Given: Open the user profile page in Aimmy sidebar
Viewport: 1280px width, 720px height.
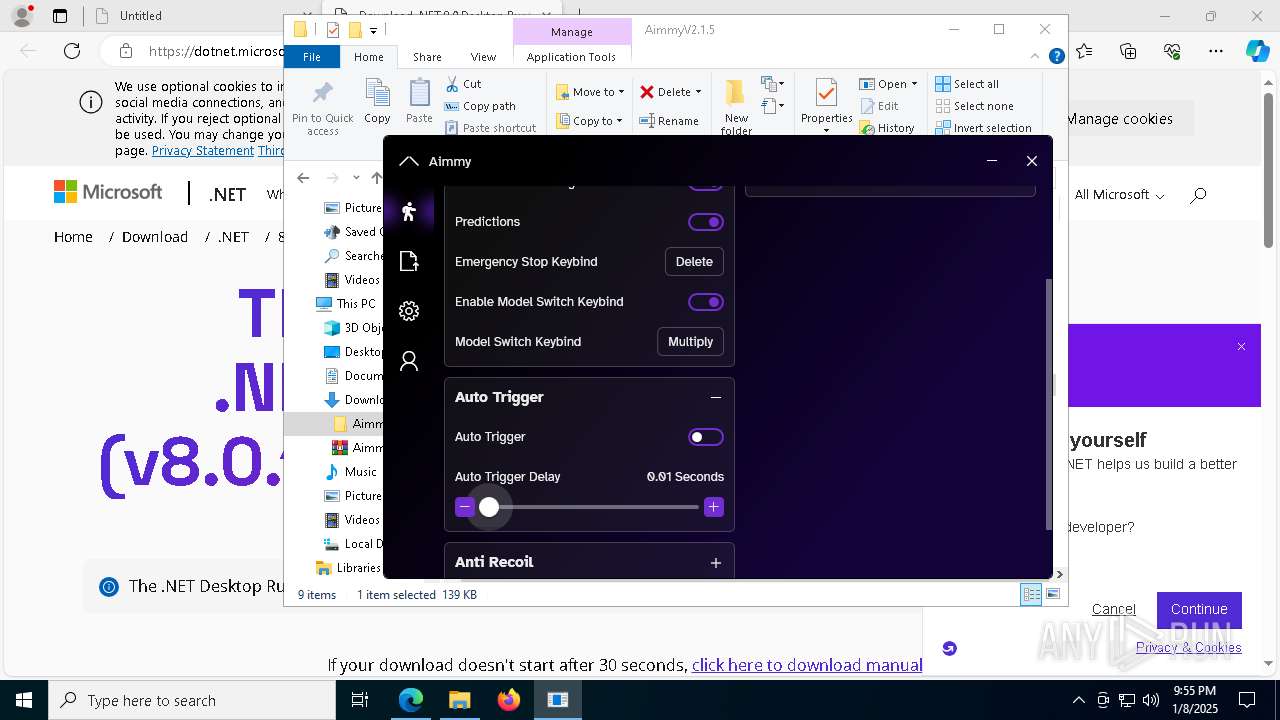Looking at the screenshot, I should 408,361.
